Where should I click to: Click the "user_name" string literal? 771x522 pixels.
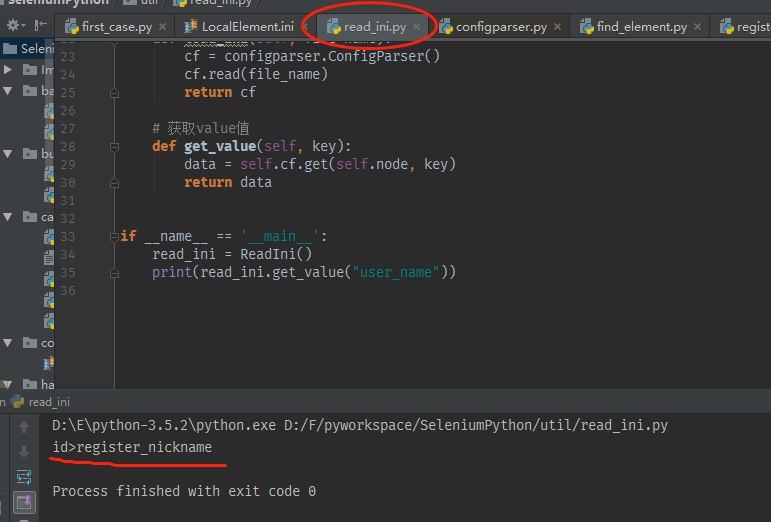[x=396, y=272]
